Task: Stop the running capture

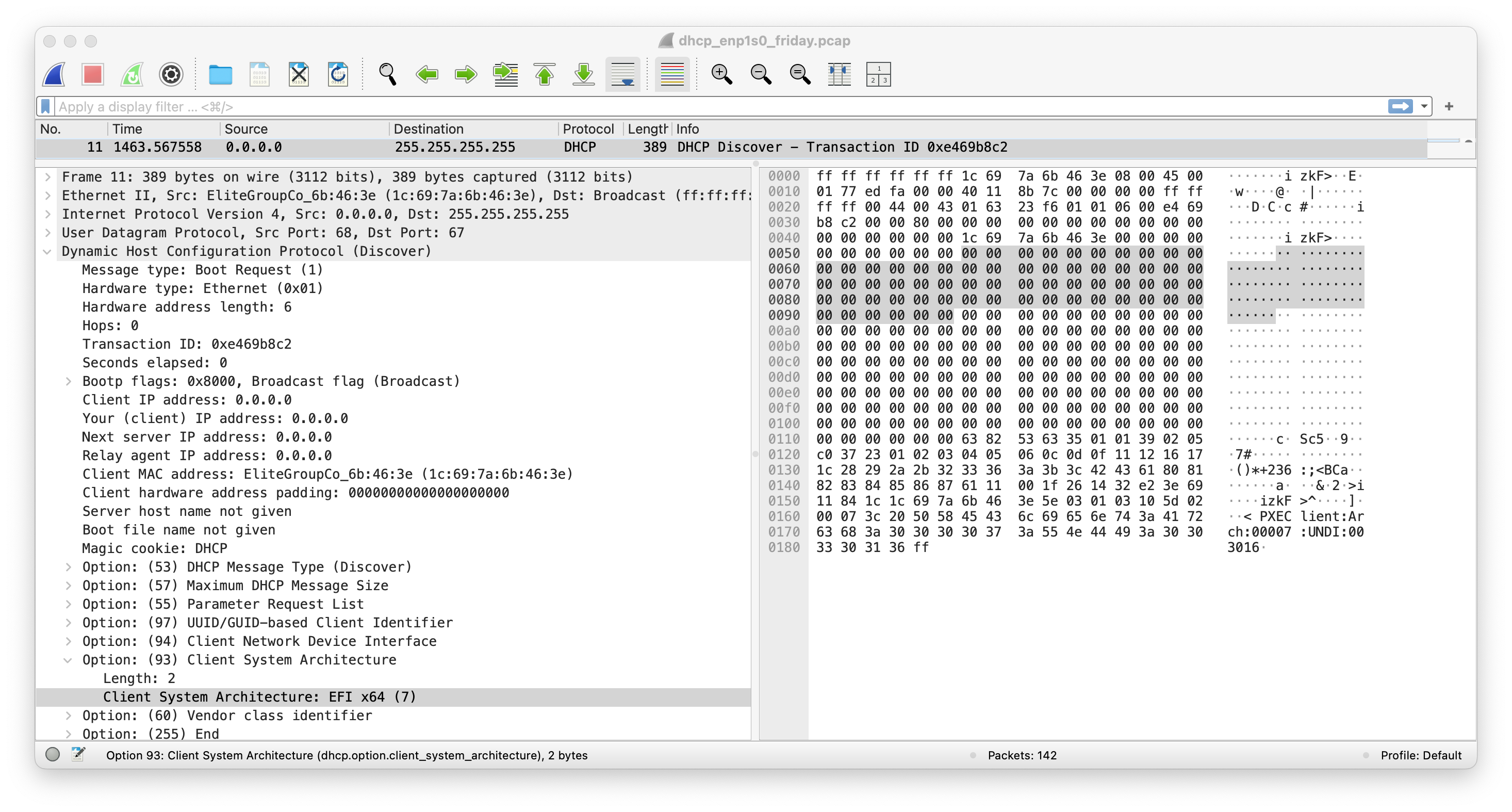Action: (x=92, y=75)
